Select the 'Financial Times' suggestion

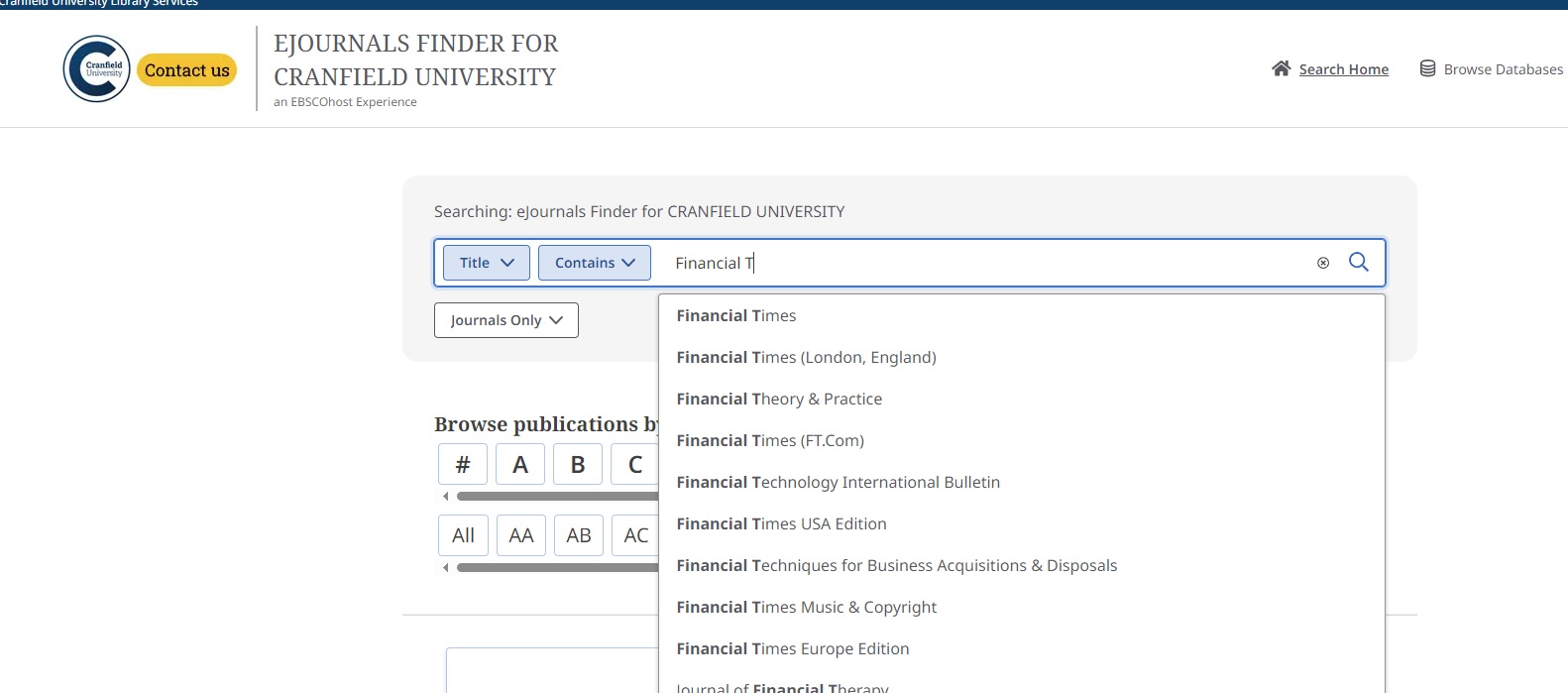(1021, 315)
